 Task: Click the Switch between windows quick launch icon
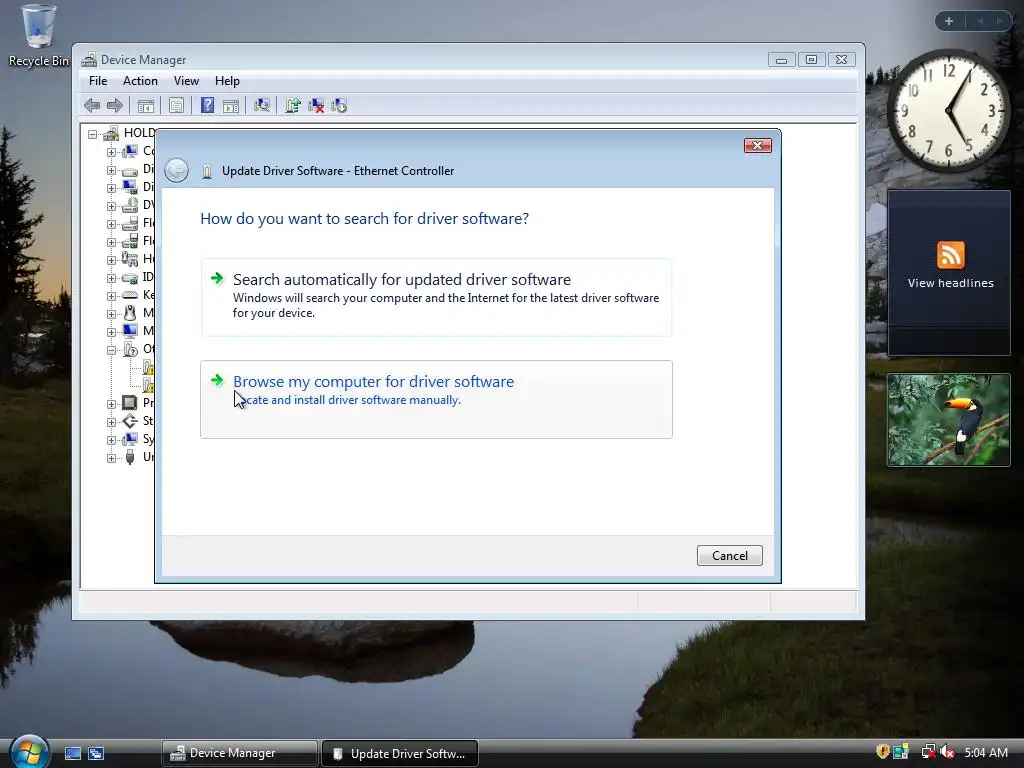pyautogui.click(x=96, y=754)
